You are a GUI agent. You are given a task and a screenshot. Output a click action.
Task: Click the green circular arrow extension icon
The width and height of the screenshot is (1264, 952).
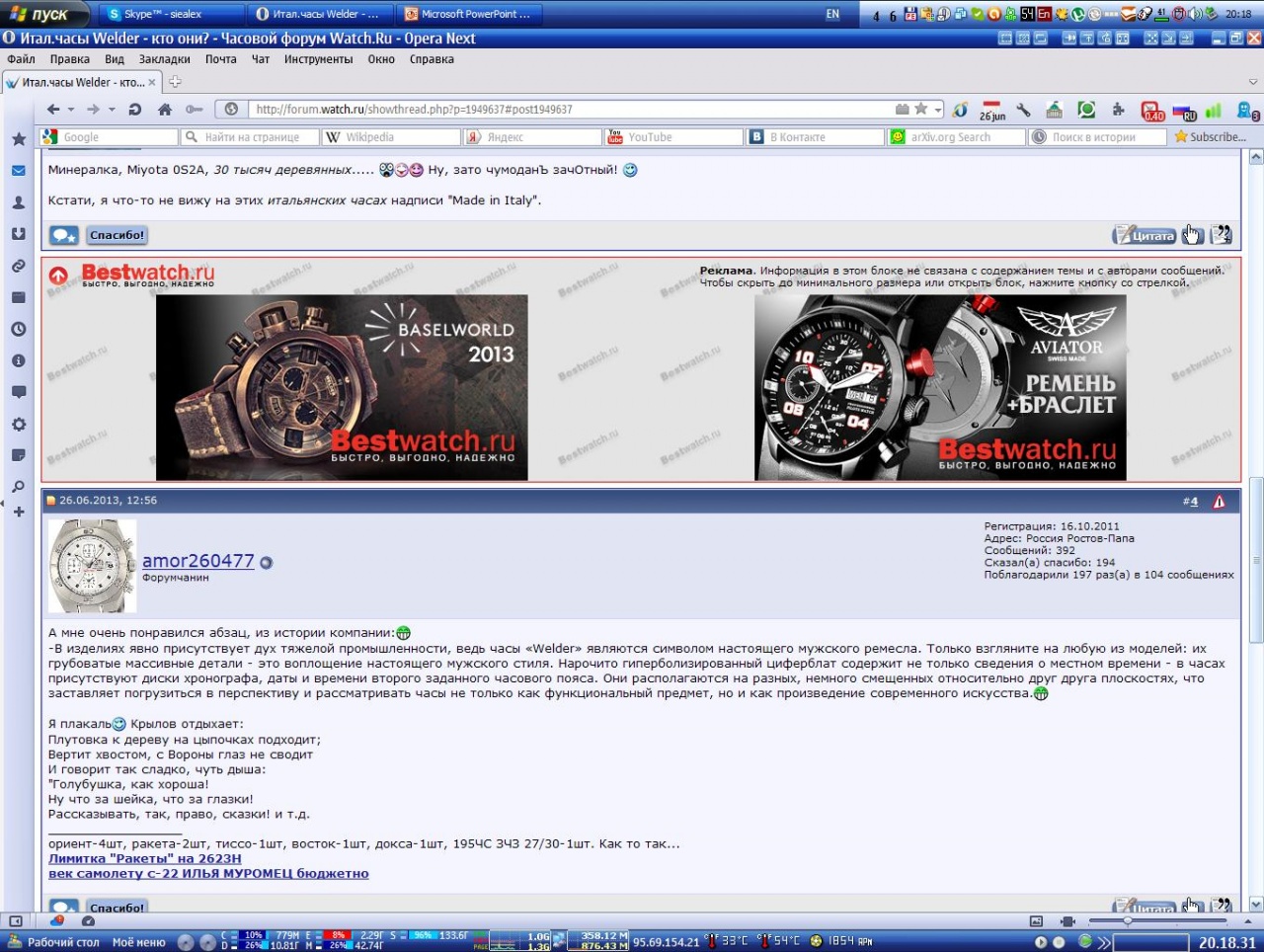pos(1086,110)
